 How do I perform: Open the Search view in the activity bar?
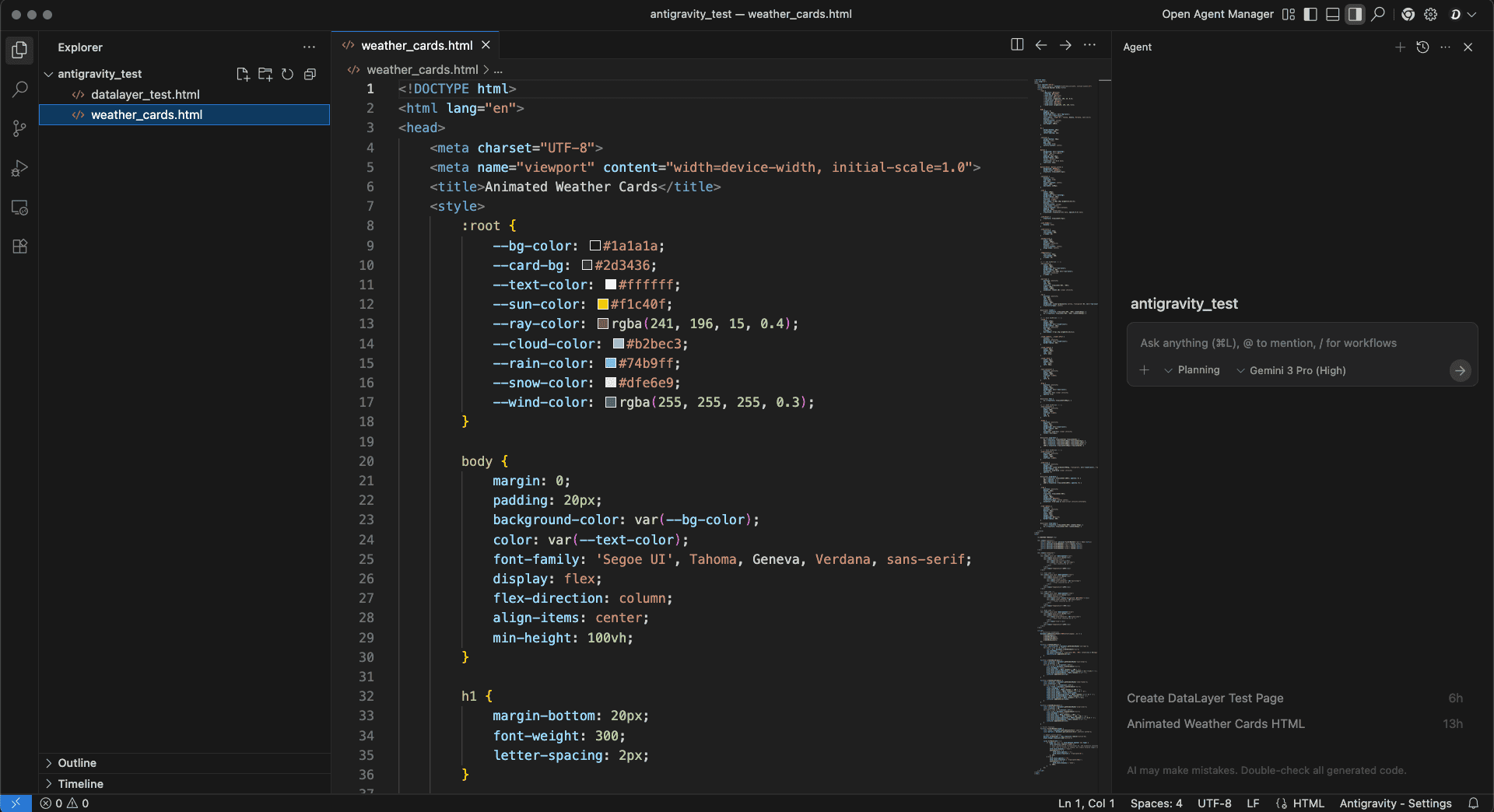coord(19,89)
